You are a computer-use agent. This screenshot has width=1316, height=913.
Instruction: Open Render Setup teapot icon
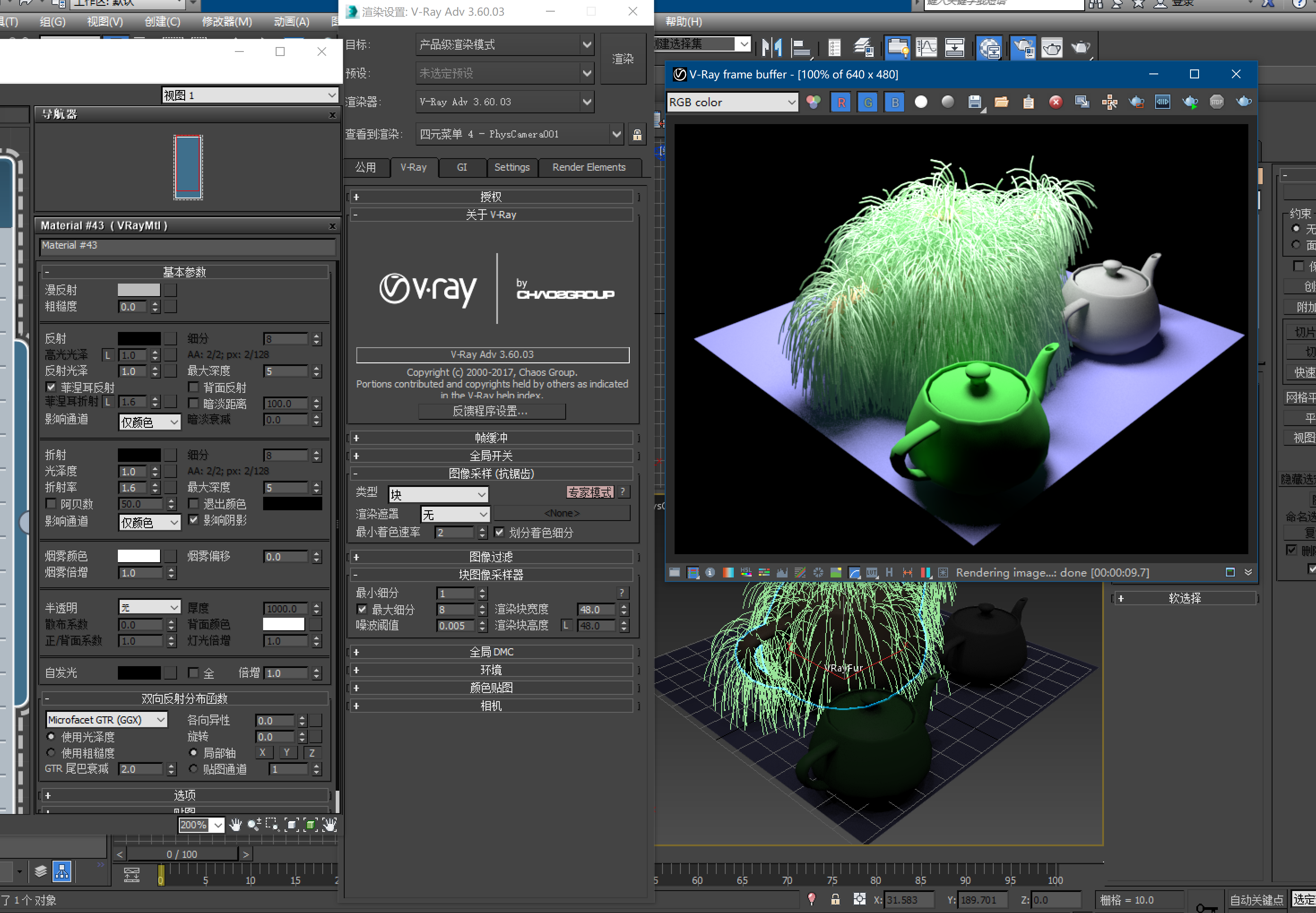point(1023,47)
